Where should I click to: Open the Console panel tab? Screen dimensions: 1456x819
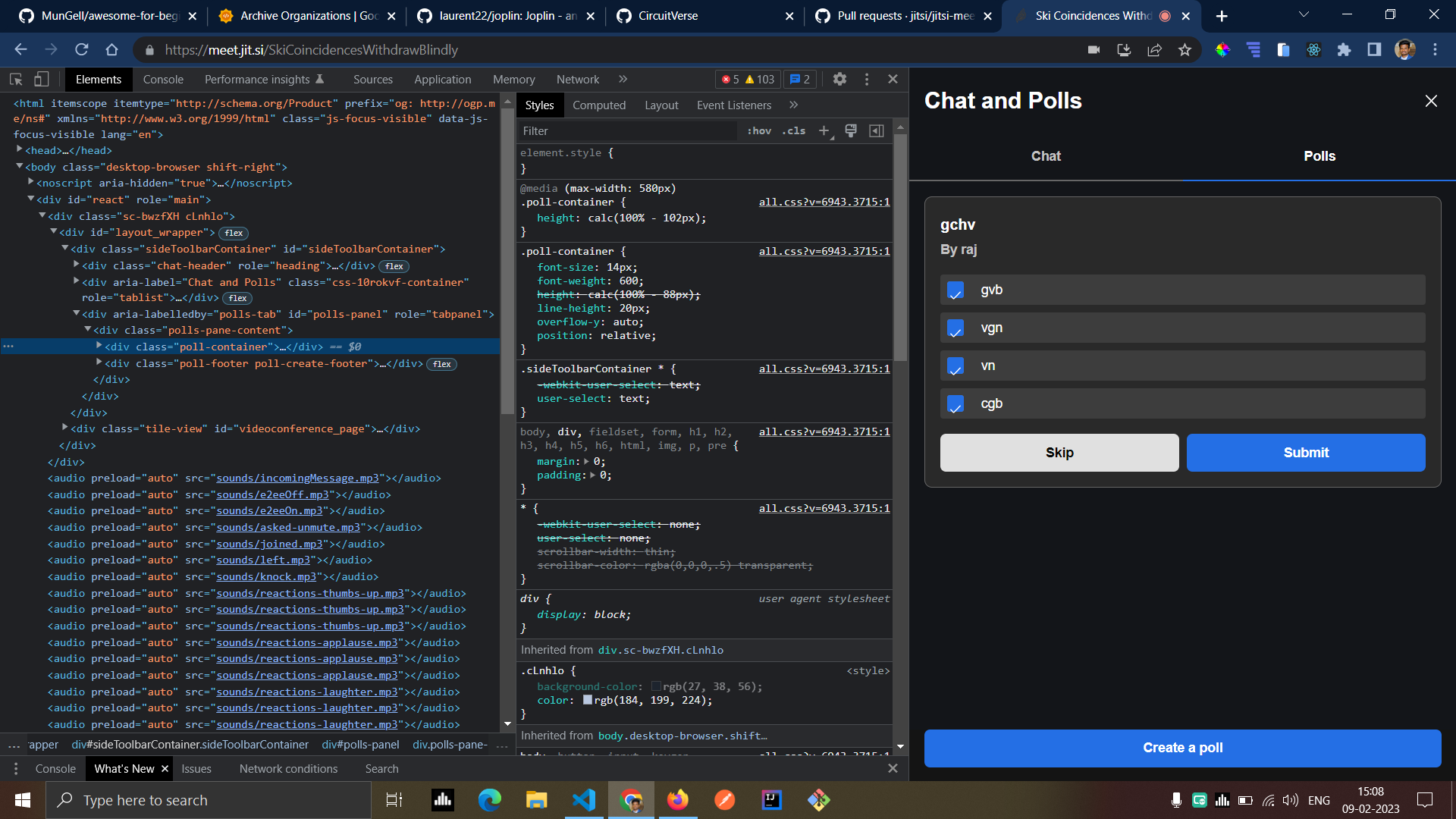coord(163,80)
